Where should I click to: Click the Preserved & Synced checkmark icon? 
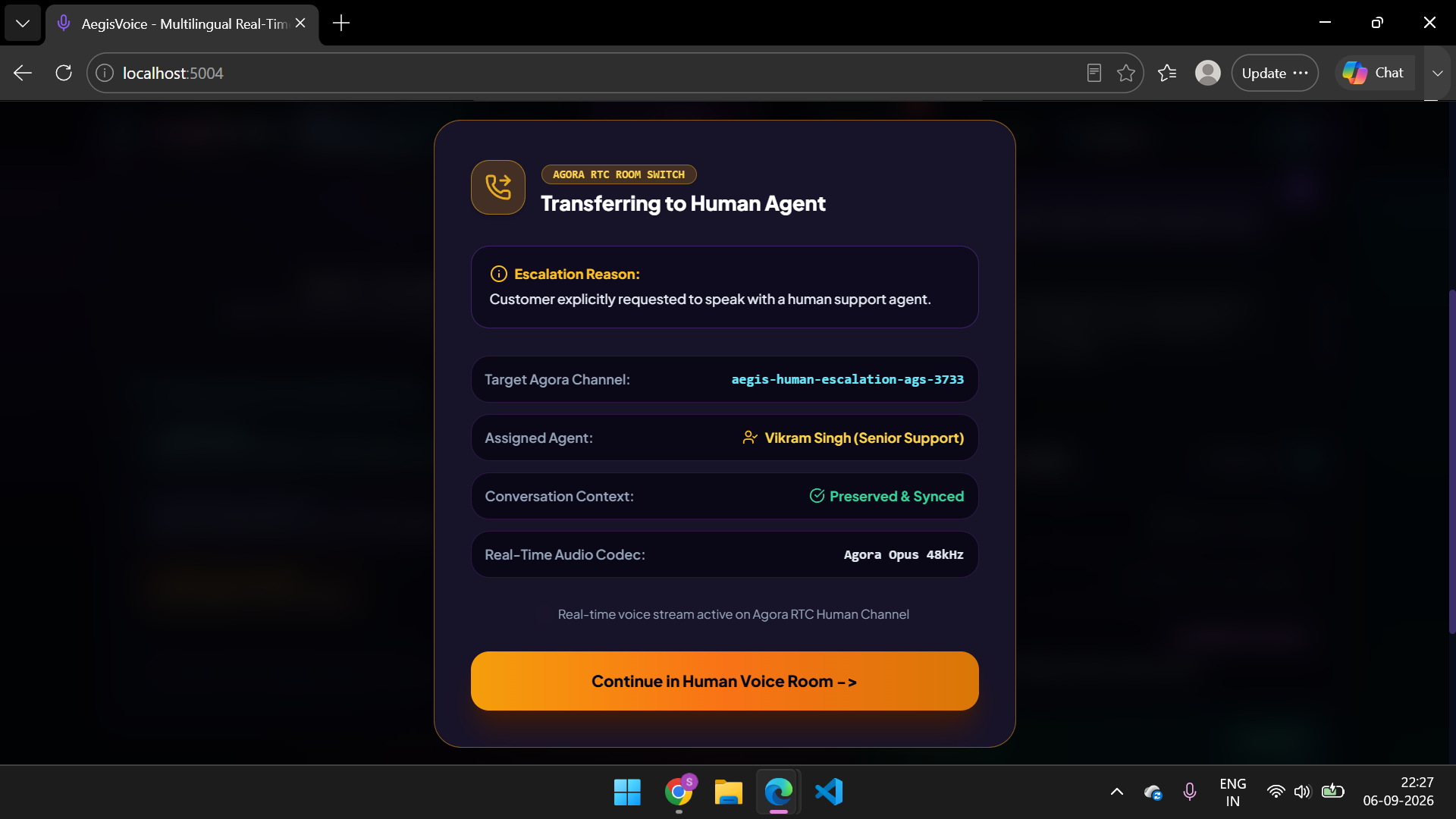pyautogui.click(x=817, y=496)
